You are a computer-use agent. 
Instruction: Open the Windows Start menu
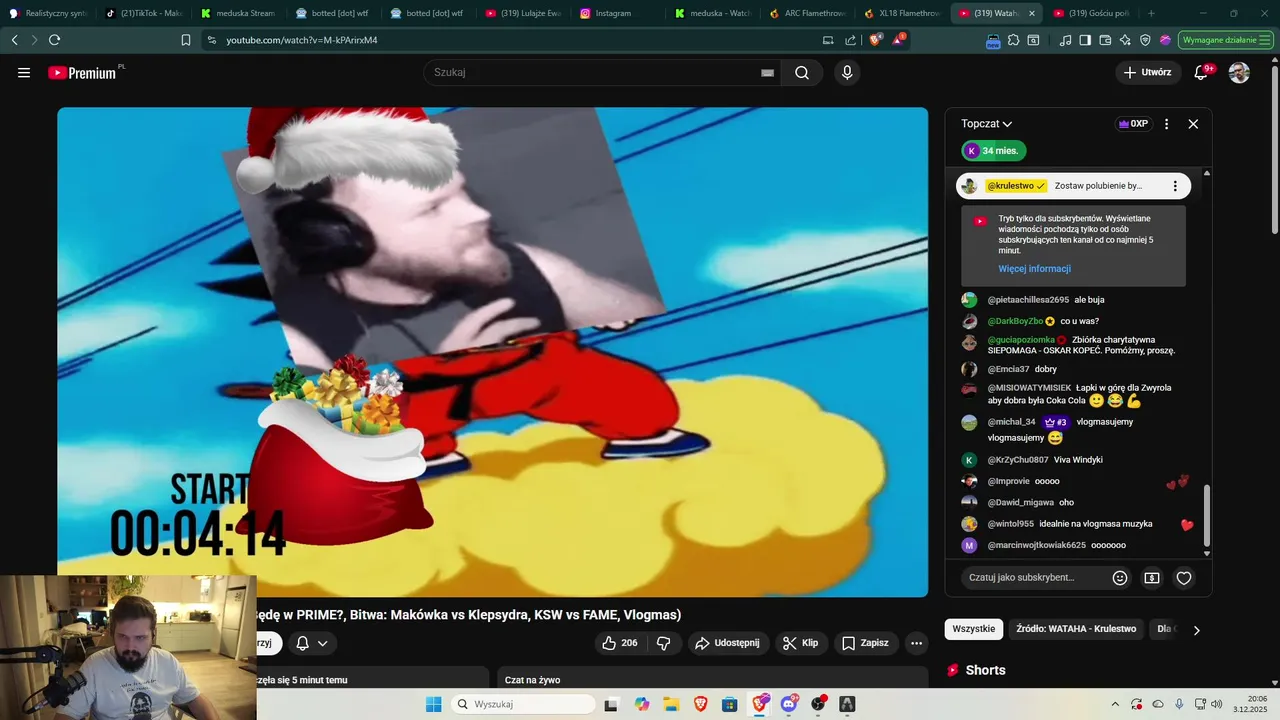[434, 704]
